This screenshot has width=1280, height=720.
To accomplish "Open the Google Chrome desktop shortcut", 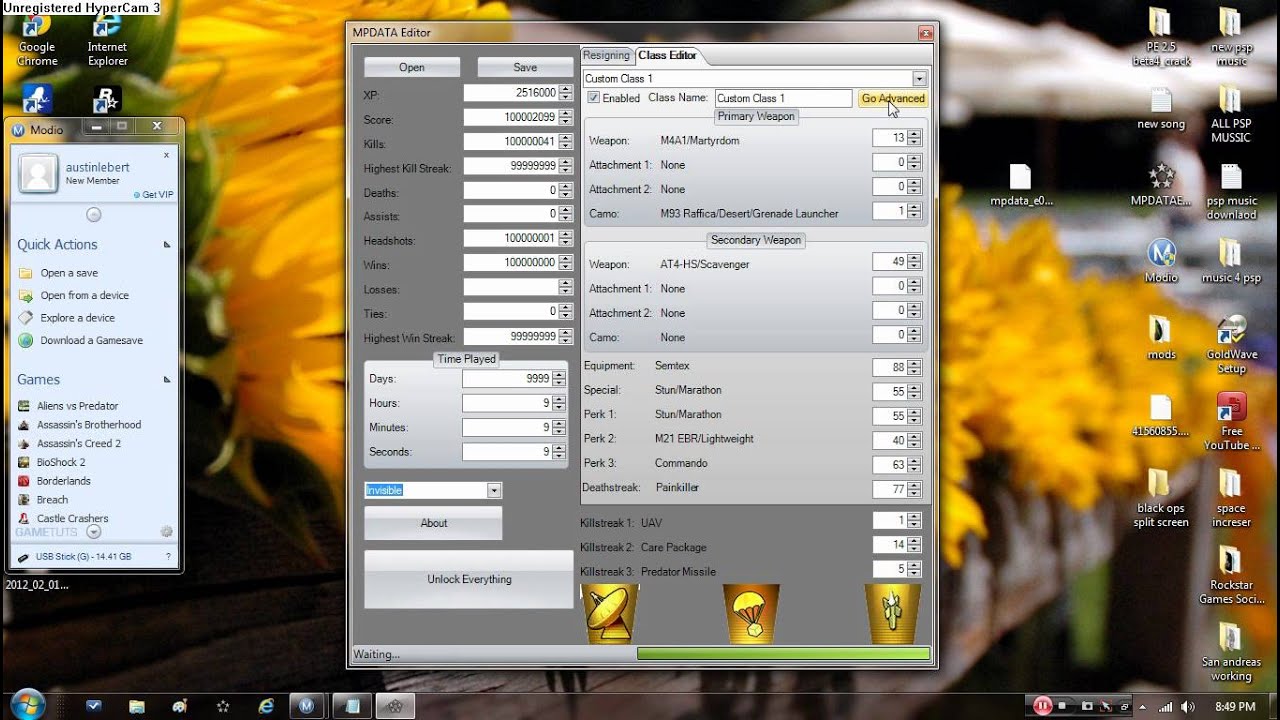I will click(x=37, y=40).
